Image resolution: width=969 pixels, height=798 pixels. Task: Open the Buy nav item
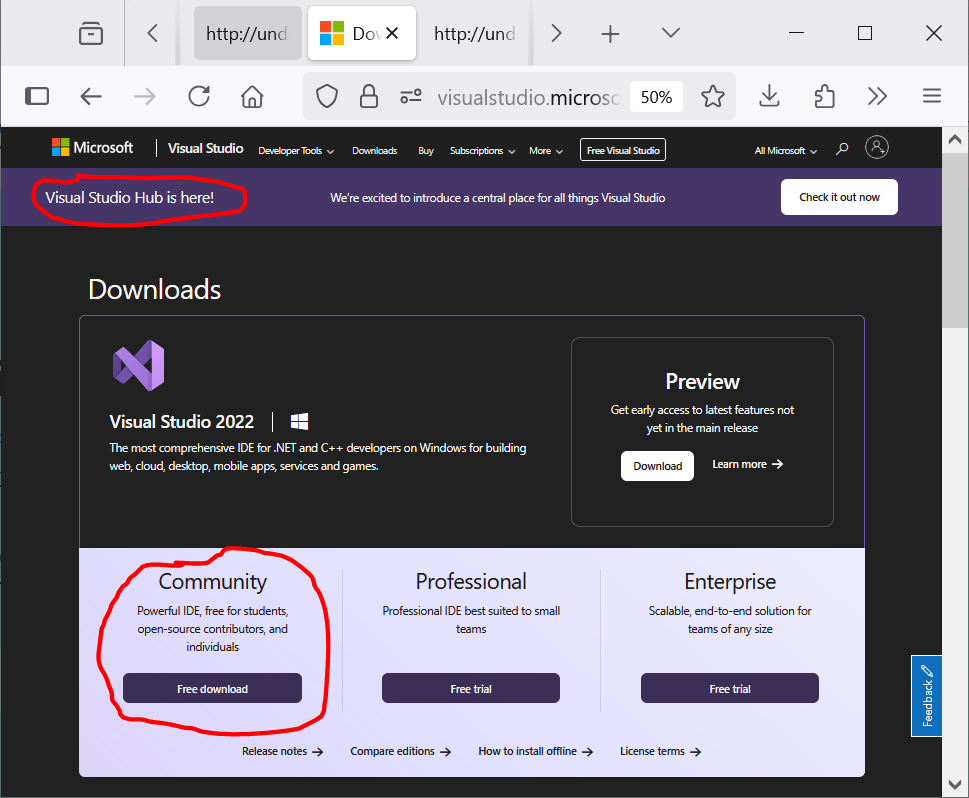426,151
